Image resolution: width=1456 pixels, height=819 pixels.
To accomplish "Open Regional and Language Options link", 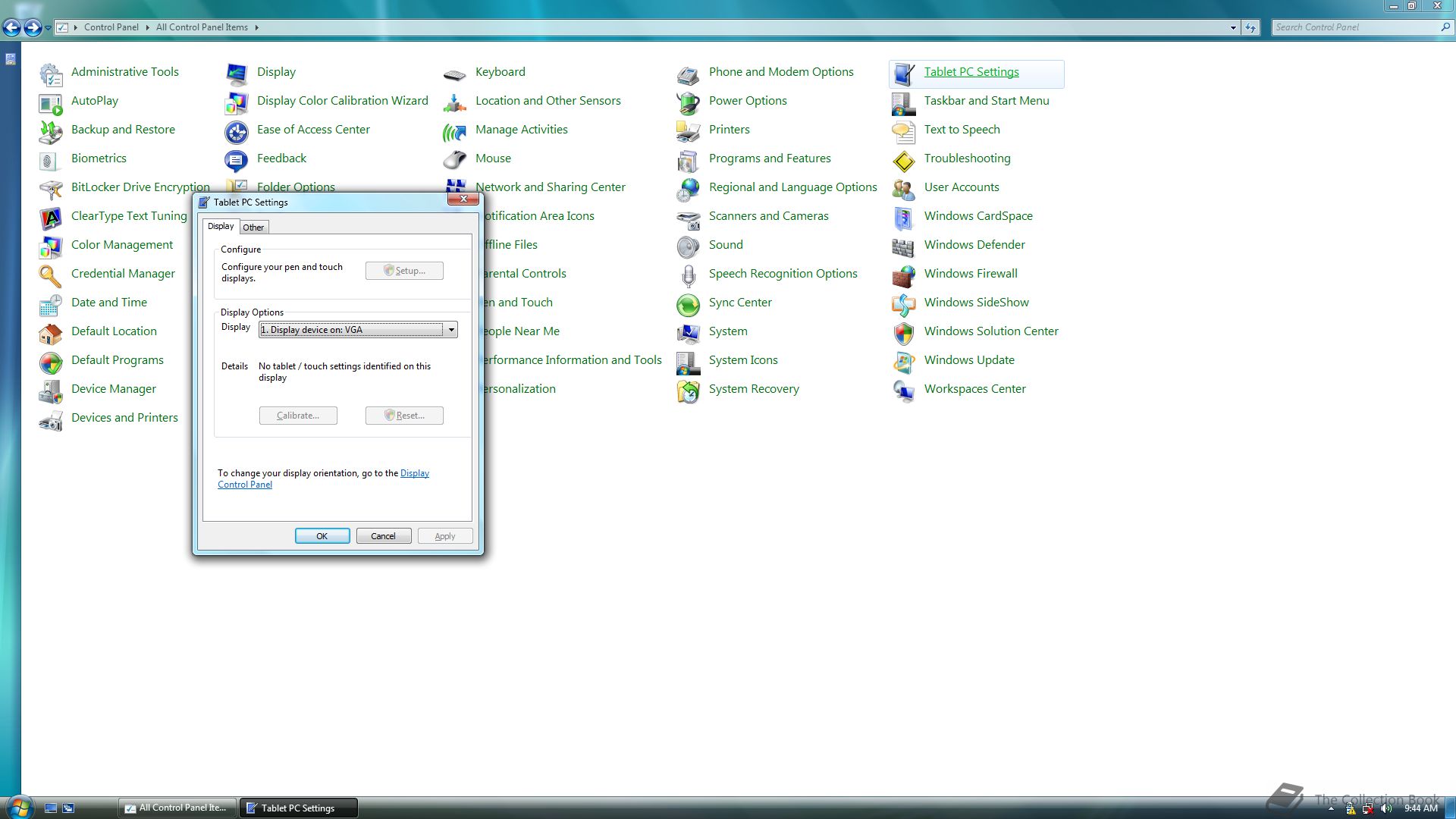I will (x=792, y=187).
